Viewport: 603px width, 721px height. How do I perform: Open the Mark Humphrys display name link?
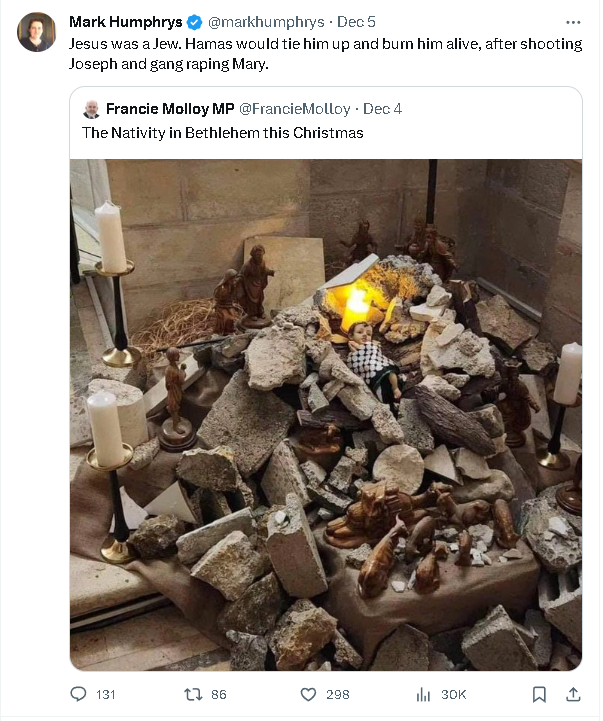coord(125,21)
